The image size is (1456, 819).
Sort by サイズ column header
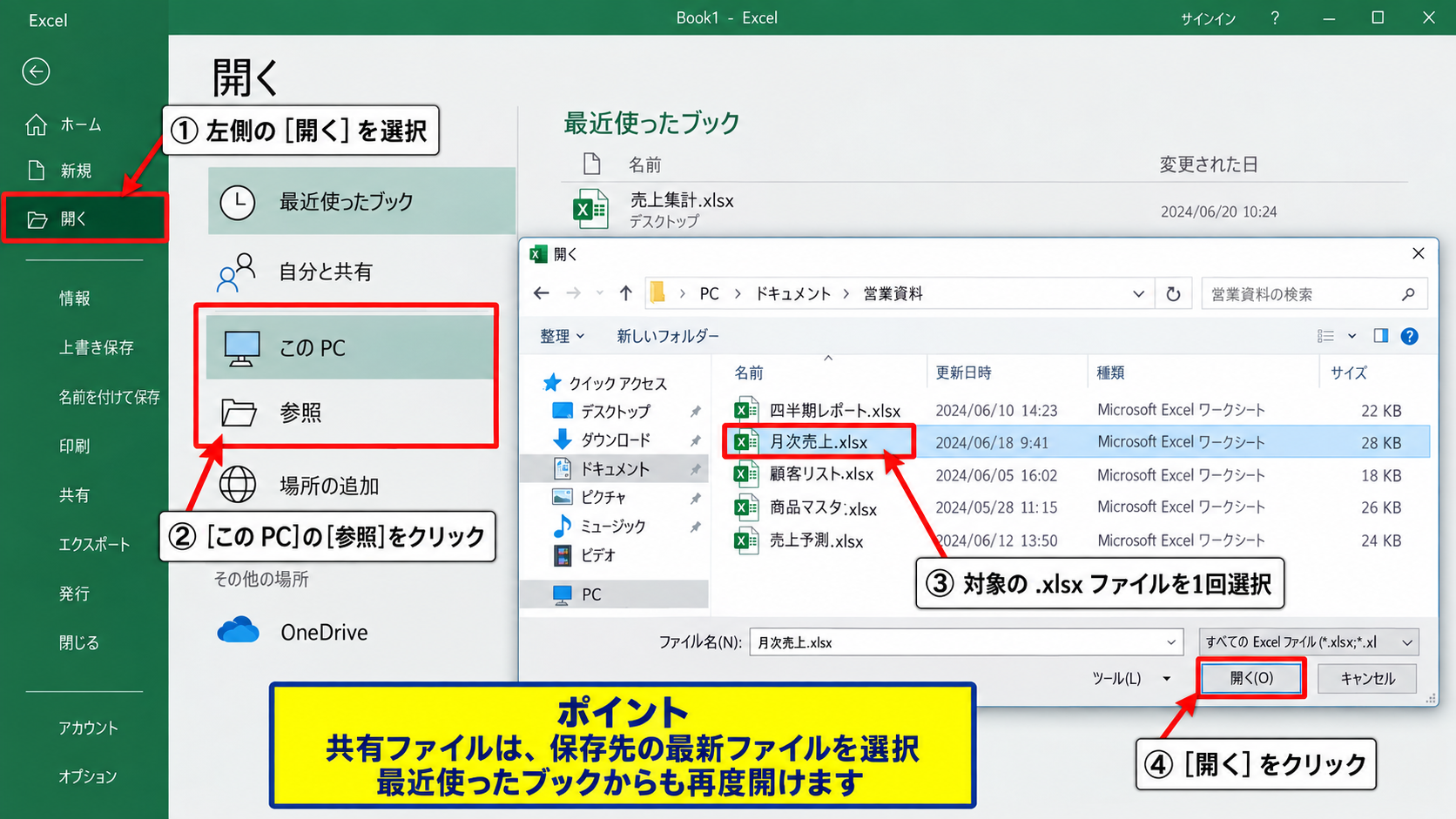(x=1349, y=373)
